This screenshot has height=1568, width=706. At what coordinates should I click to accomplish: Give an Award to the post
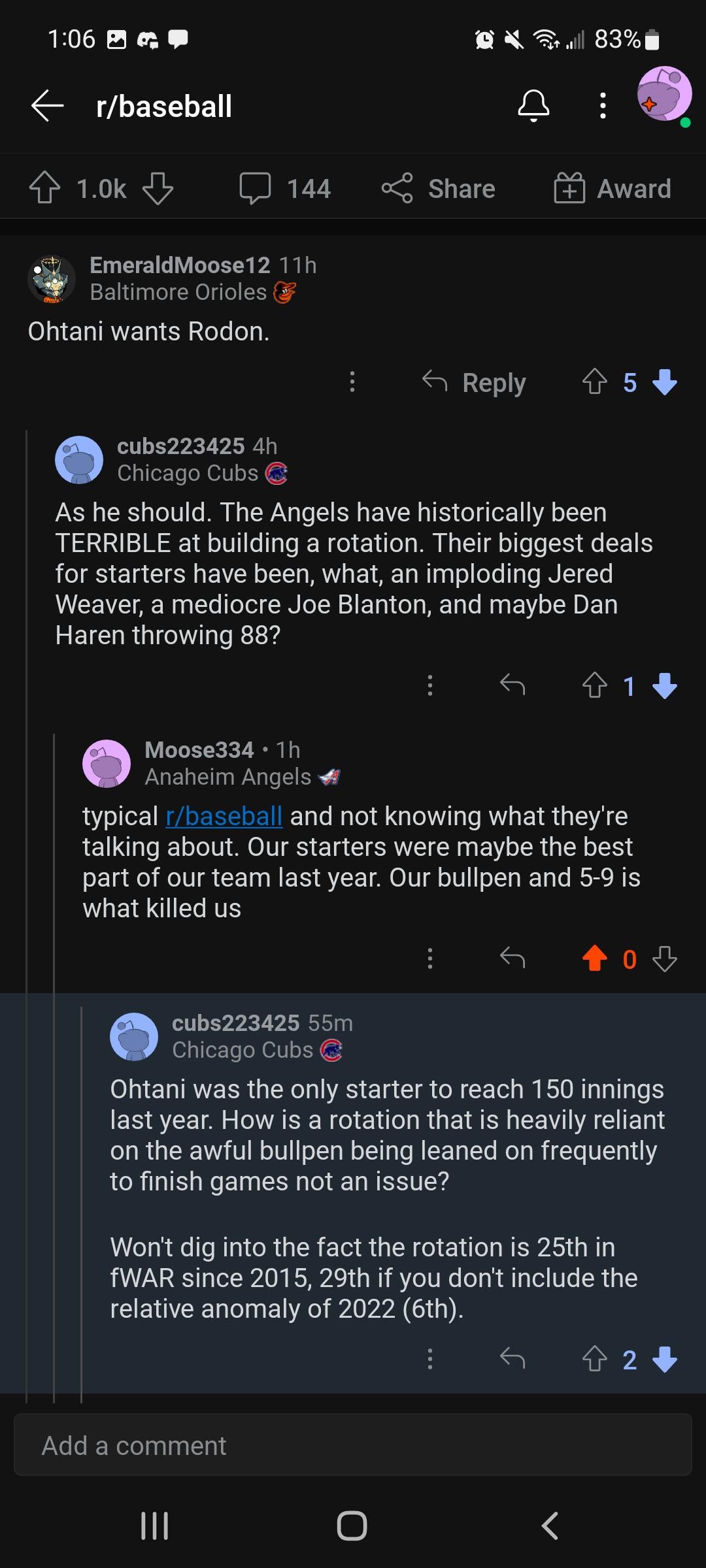pos(613,188)
